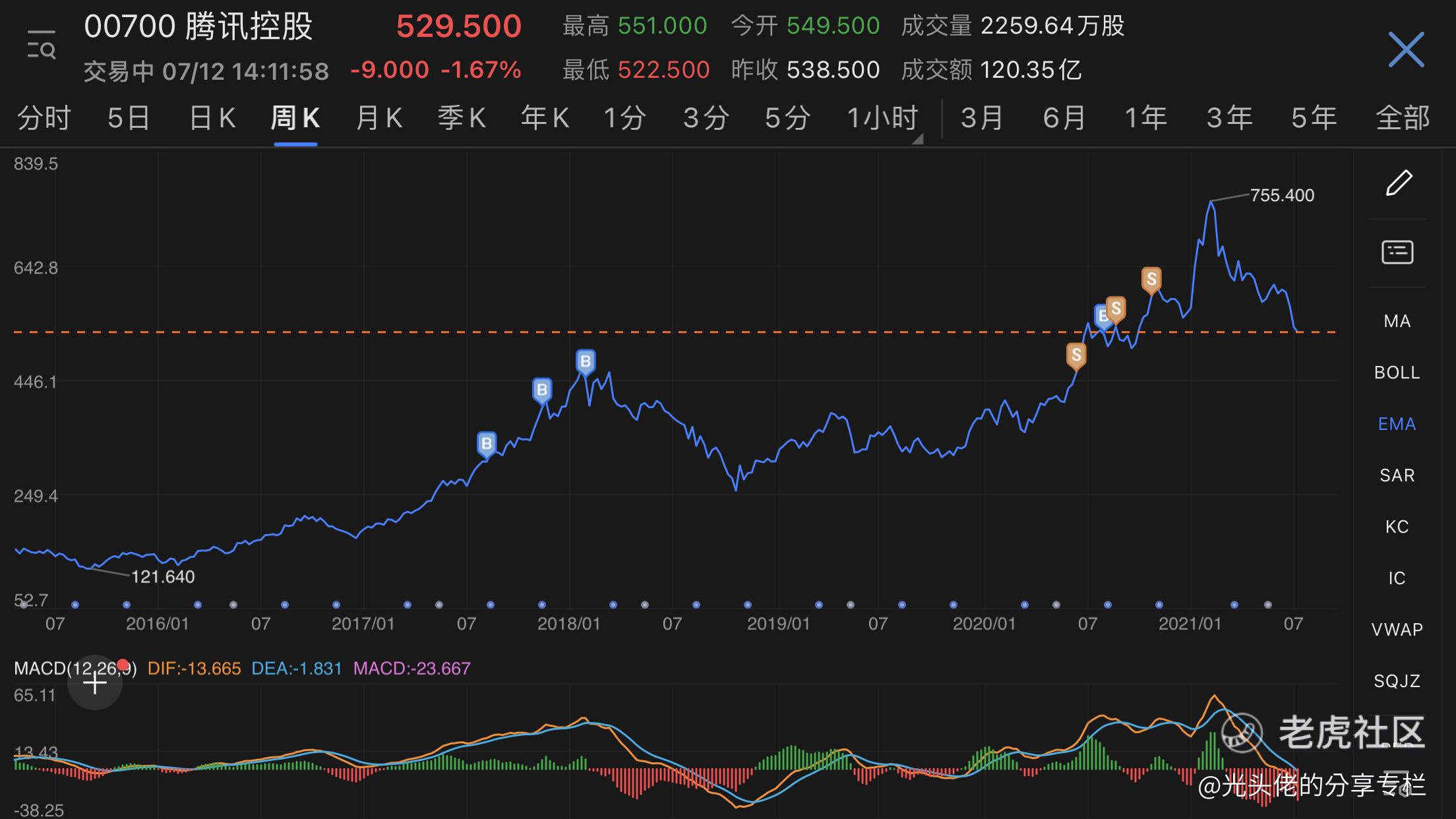Select the 年K yearly tab
Screen dimensions: 1456x819
[545, 118]
